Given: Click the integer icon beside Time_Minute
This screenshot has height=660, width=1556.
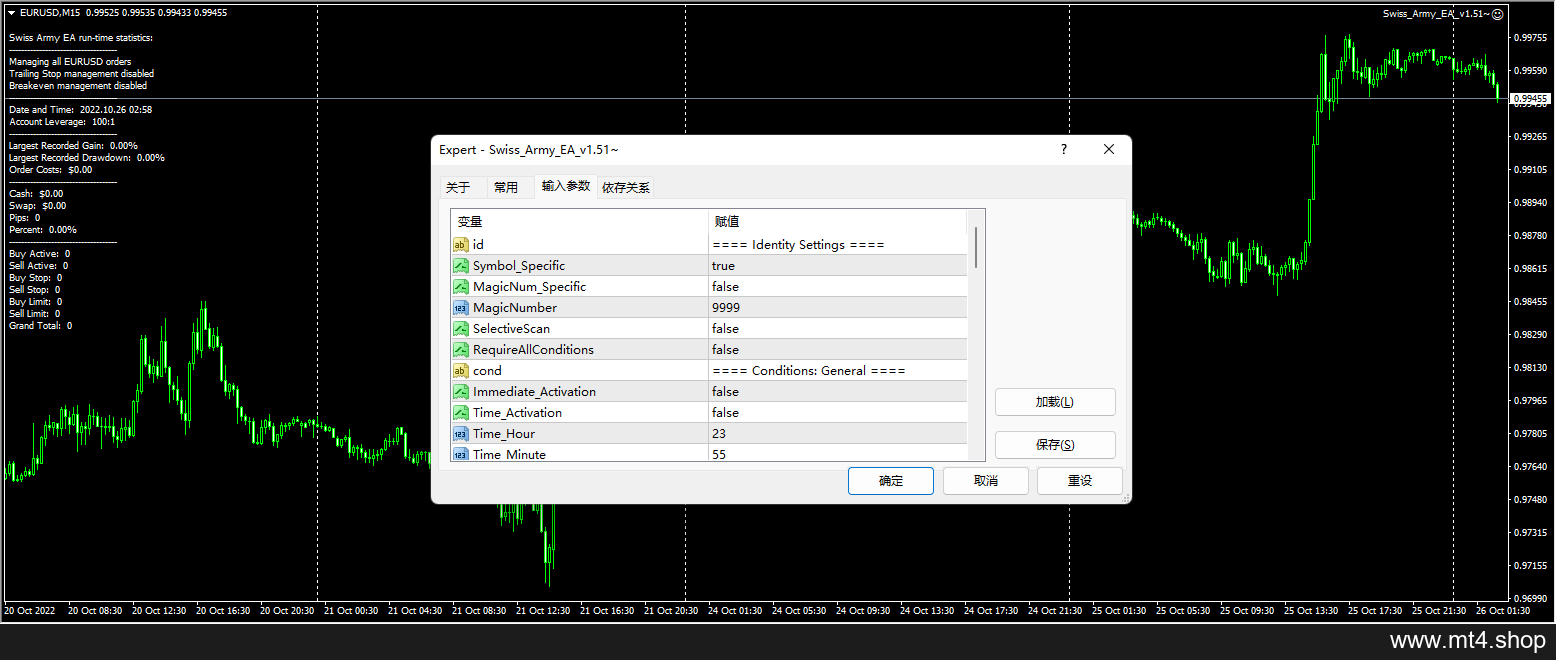Looking at the screenshot, I should tap(461, 454).
